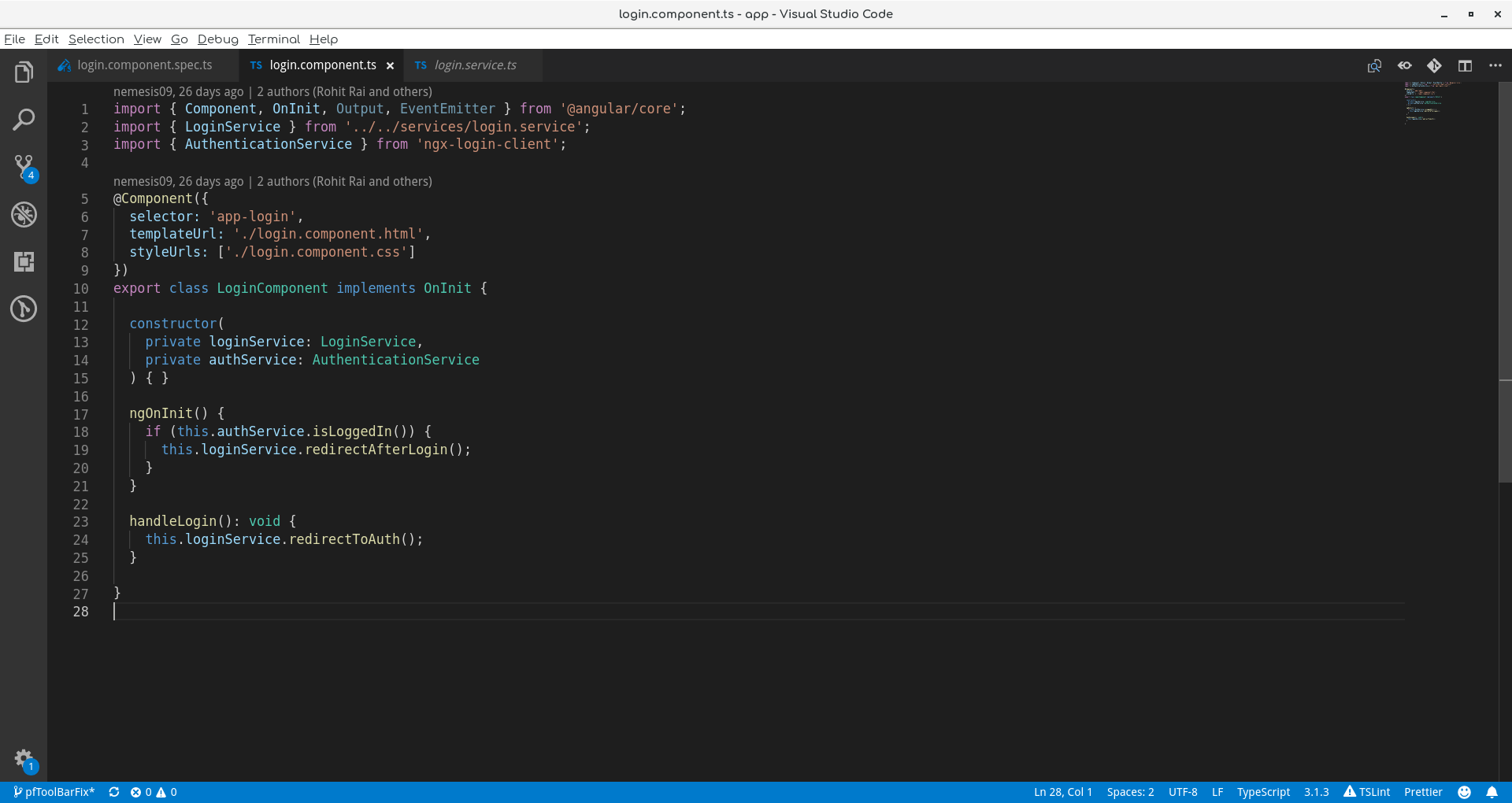1512x803 pixels.
Task: Click the vertical editor scrollbar
Action: [x=1505, y=282]
